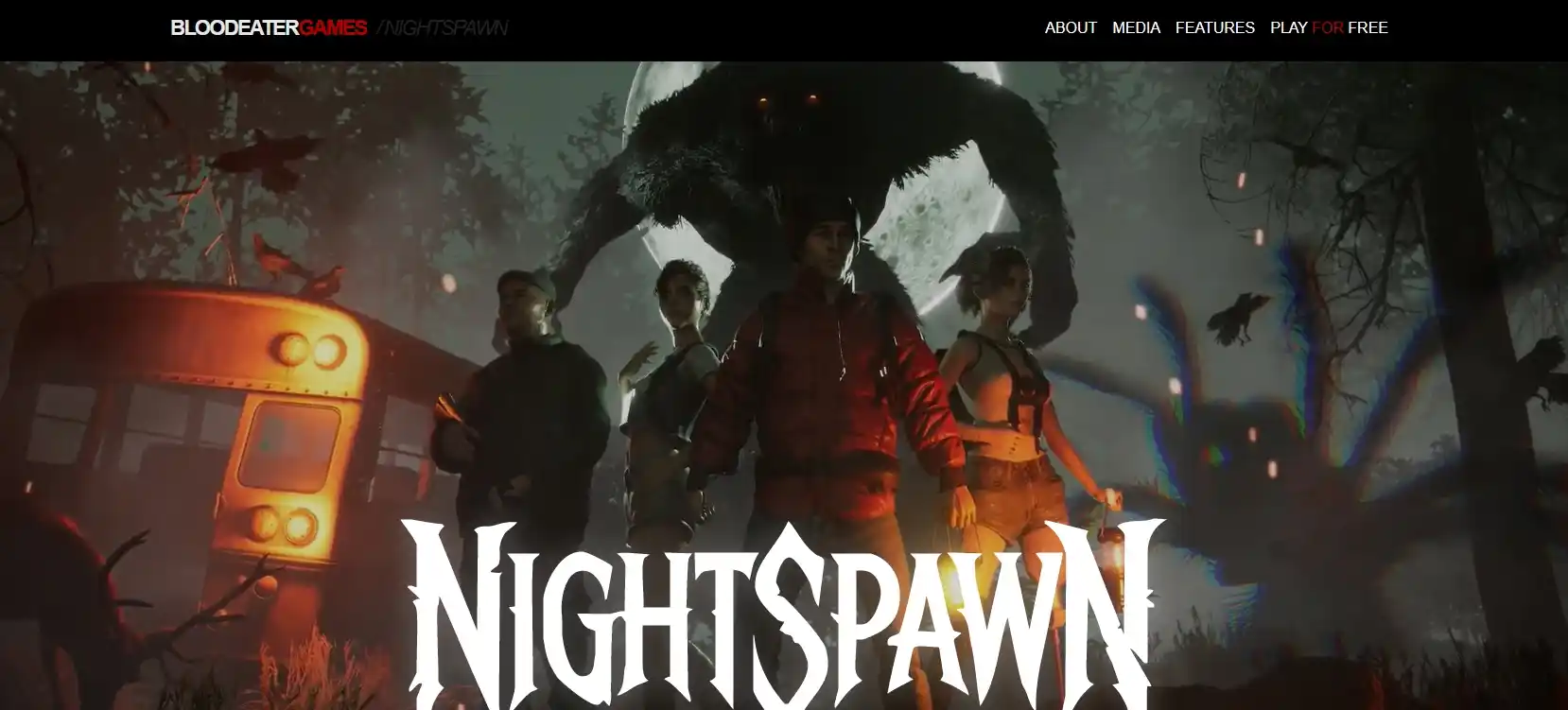Click the BLOODEATER GAMES logo

pyautogui.click(x=269, y=27)
